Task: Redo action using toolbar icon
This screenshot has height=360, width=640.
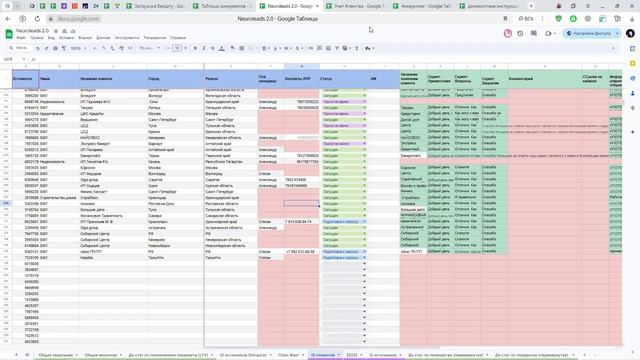Action: pyautogui.click(x=46, y=48)
